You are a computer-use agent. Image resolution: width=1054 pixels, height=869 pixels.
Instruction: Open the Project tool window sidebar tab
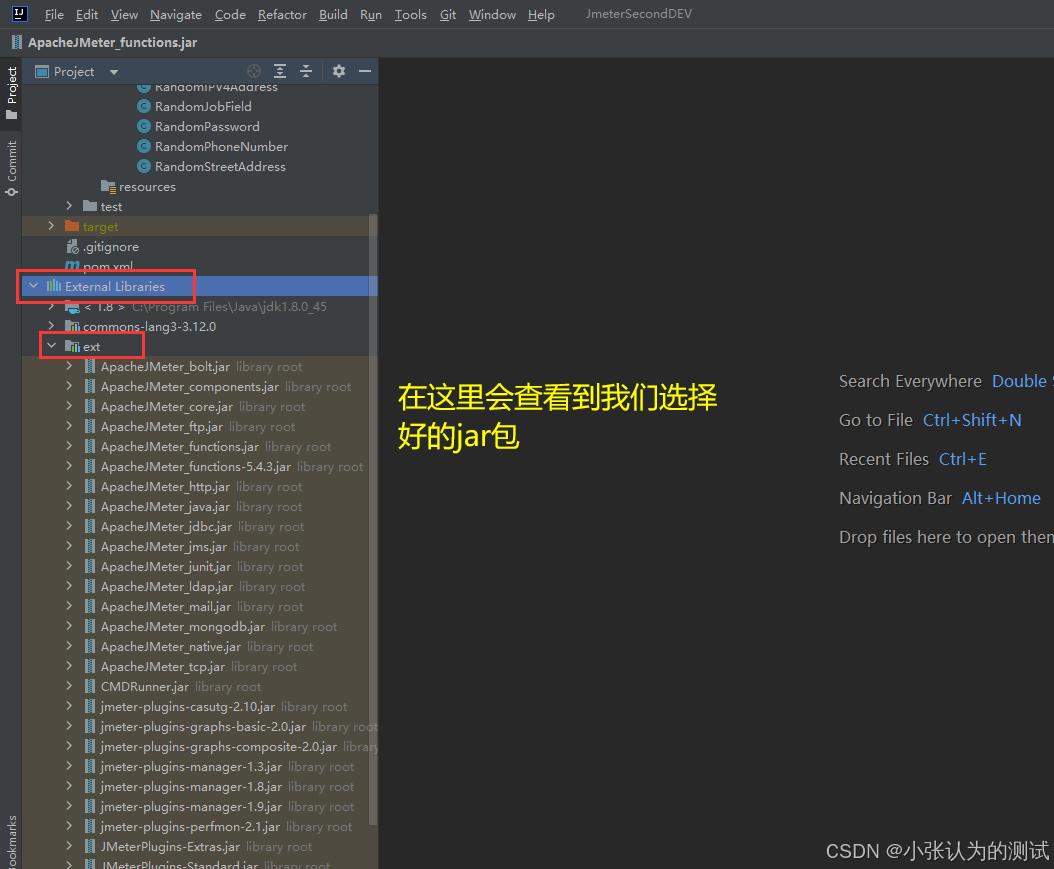(x=11, y=93)
